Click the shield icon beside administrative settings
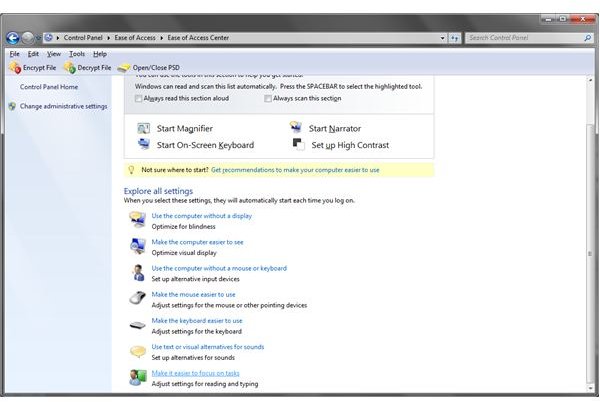Screen dimensions: 600x402 click(x=12, y=106)
